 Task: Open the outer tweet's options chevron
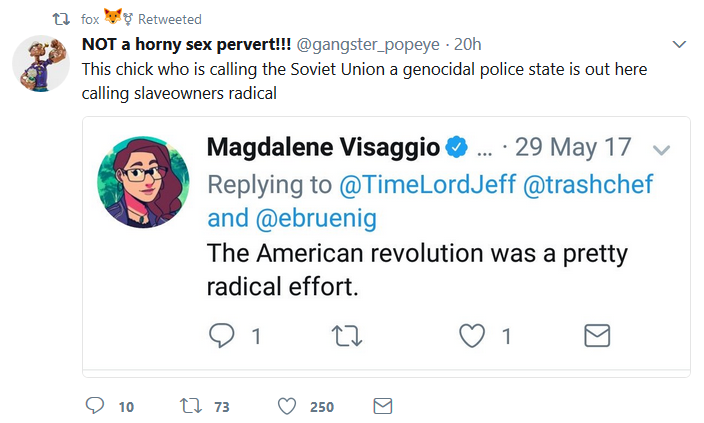point(679,45)
